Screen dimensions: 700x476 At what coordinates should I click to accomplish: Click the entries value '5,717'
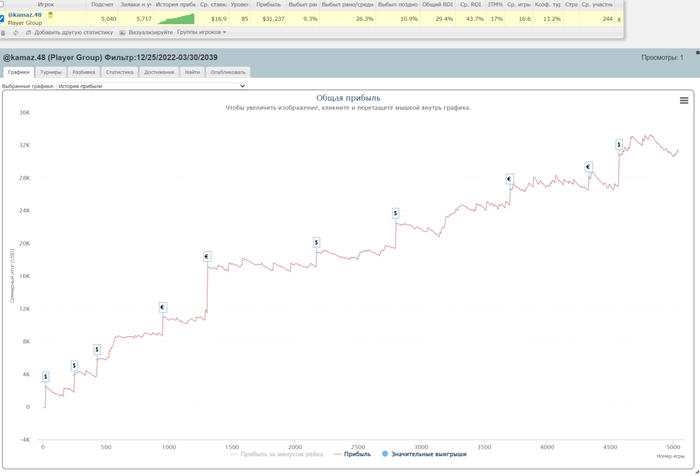pyautogui.click(x=144, y=19)
